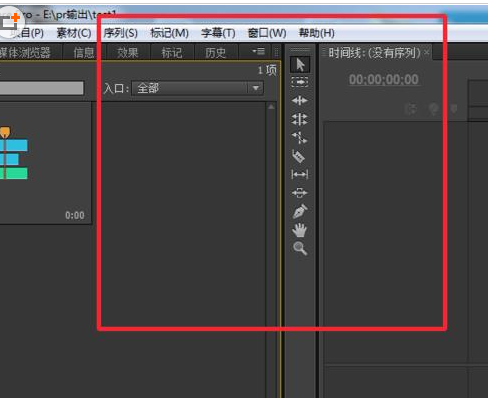
Task: Click the project search input field
Action: [x=42, y=88]
